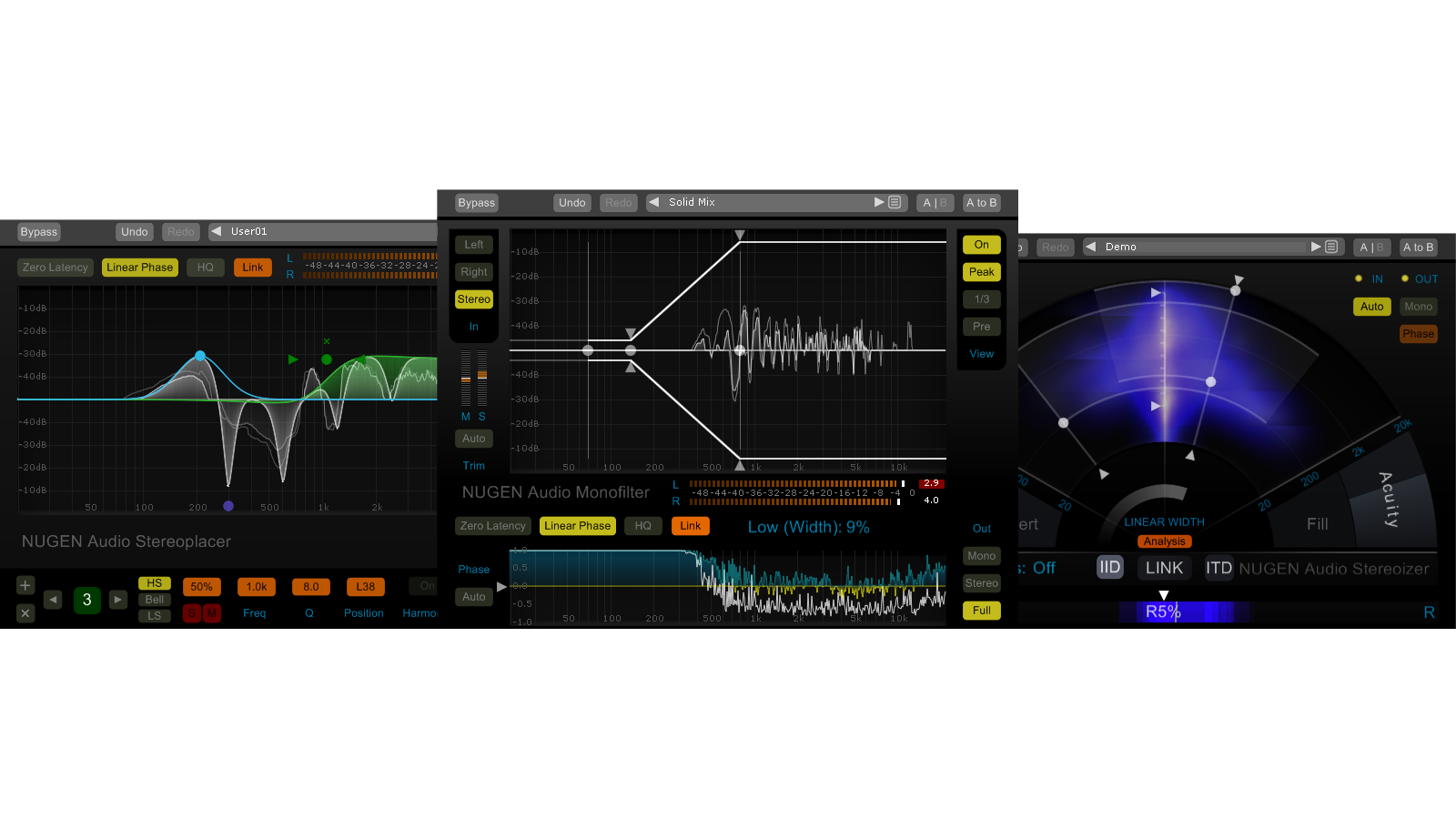Click Redo in the Monofilter window
This screenshot has height=819, width=1456.
(x=619, y=203)
